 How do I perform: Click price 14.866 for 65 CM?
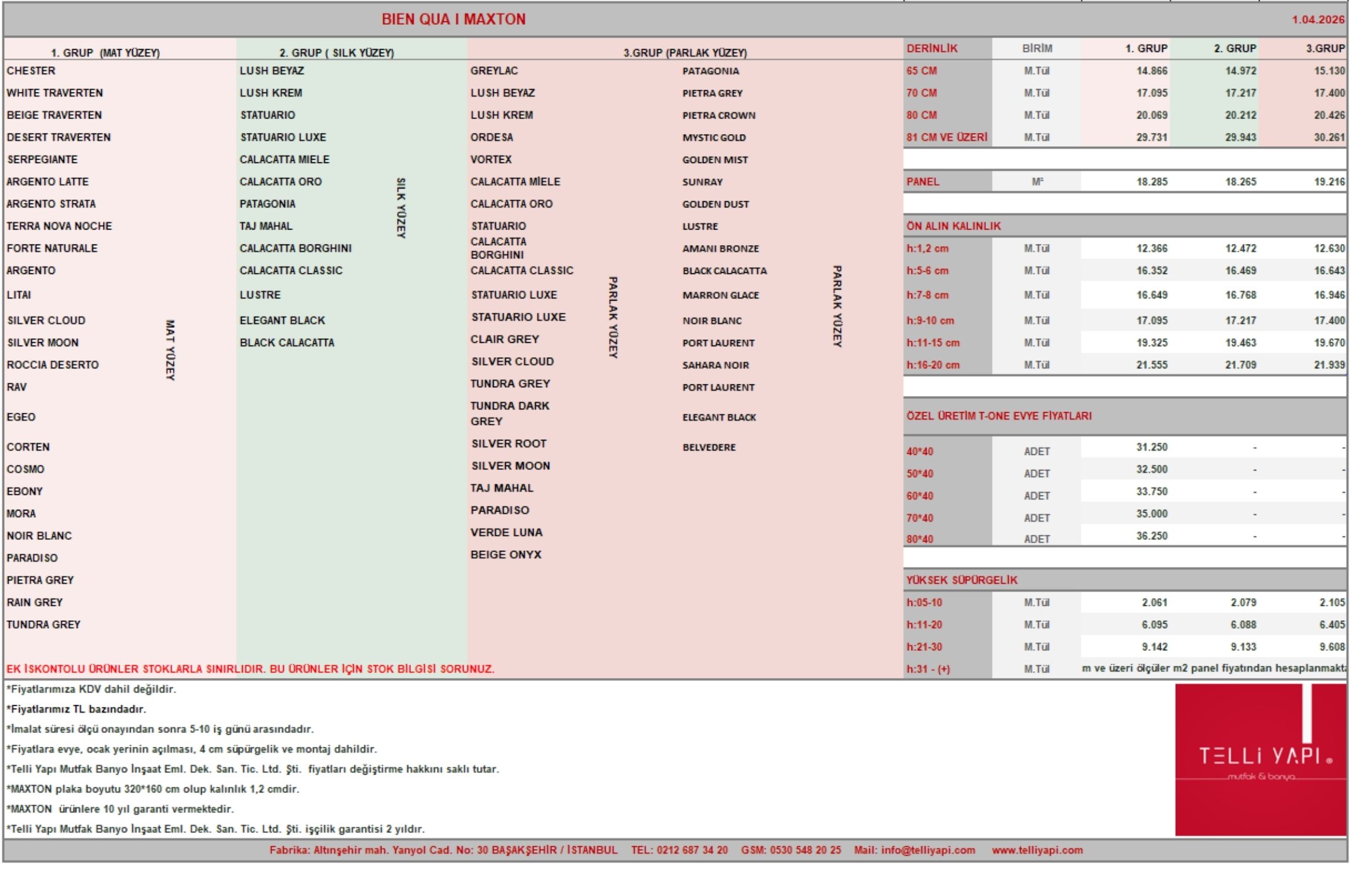click(1152, 71)
